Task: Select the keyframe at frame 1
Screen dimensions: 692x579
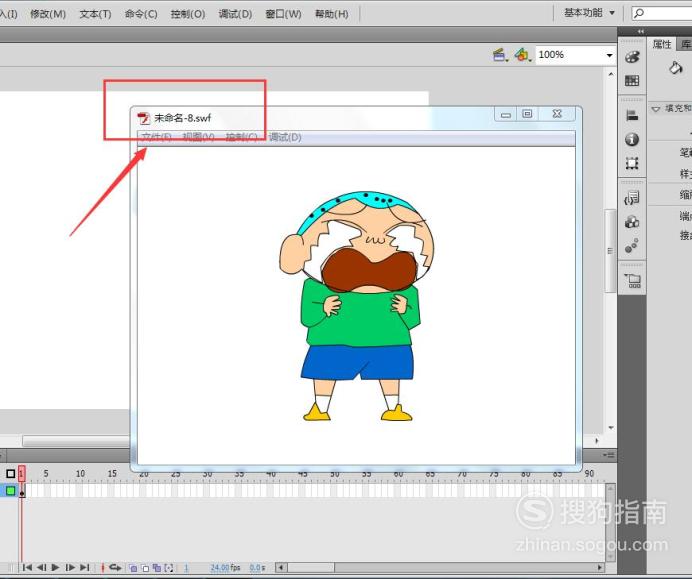Action: (22, 491)
